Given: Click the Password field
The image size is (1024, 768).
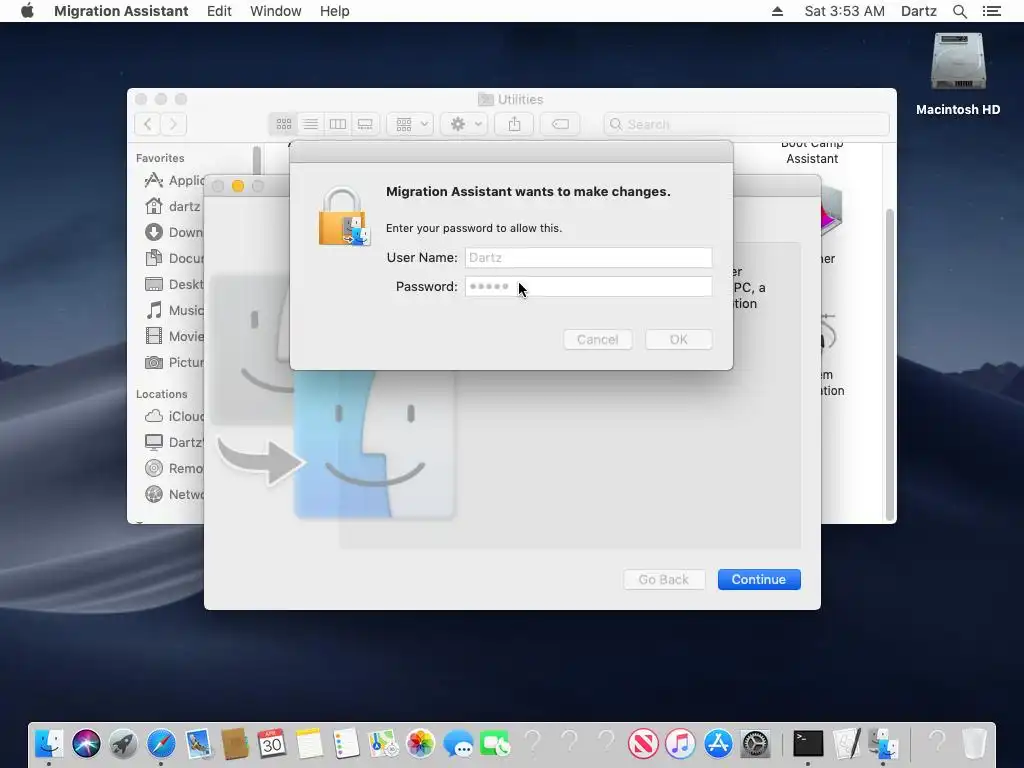Looking at the screenshot, I should pyautogui.click(x=588, y=286).
